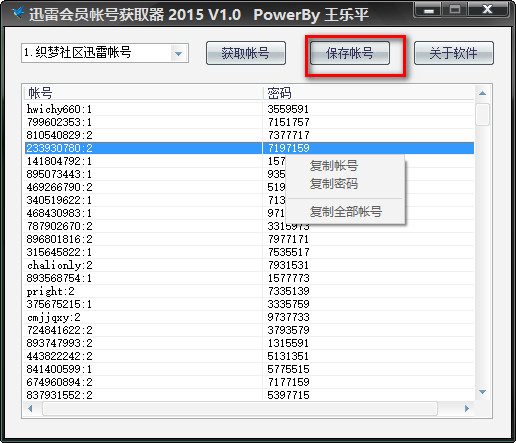Select row cmjjqxy:2
This screenshot has height=443, width=516.
pos(249,317)
